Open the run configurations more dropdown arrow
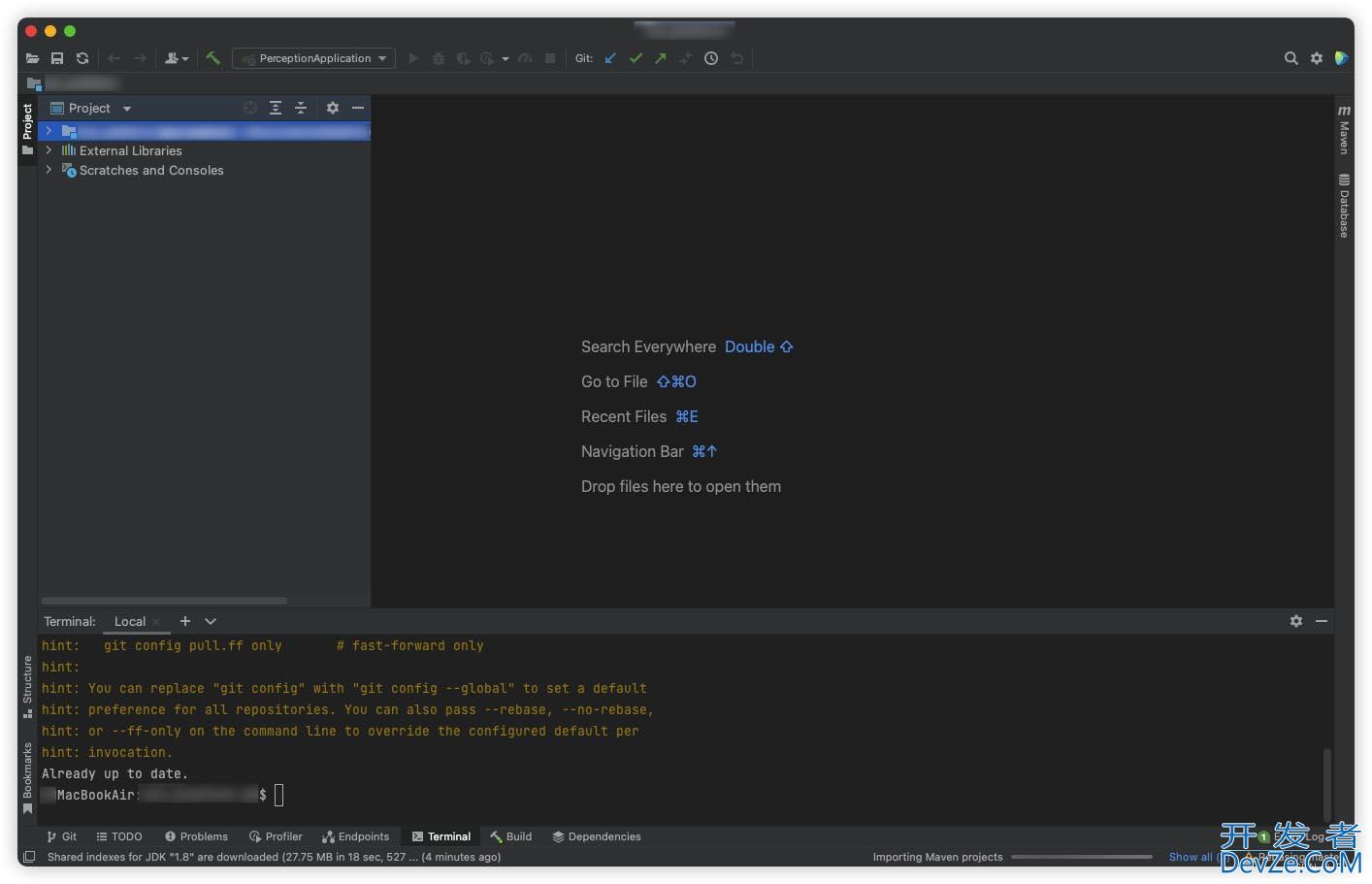This screenshot has height=884, width=1372. (505, 58)
